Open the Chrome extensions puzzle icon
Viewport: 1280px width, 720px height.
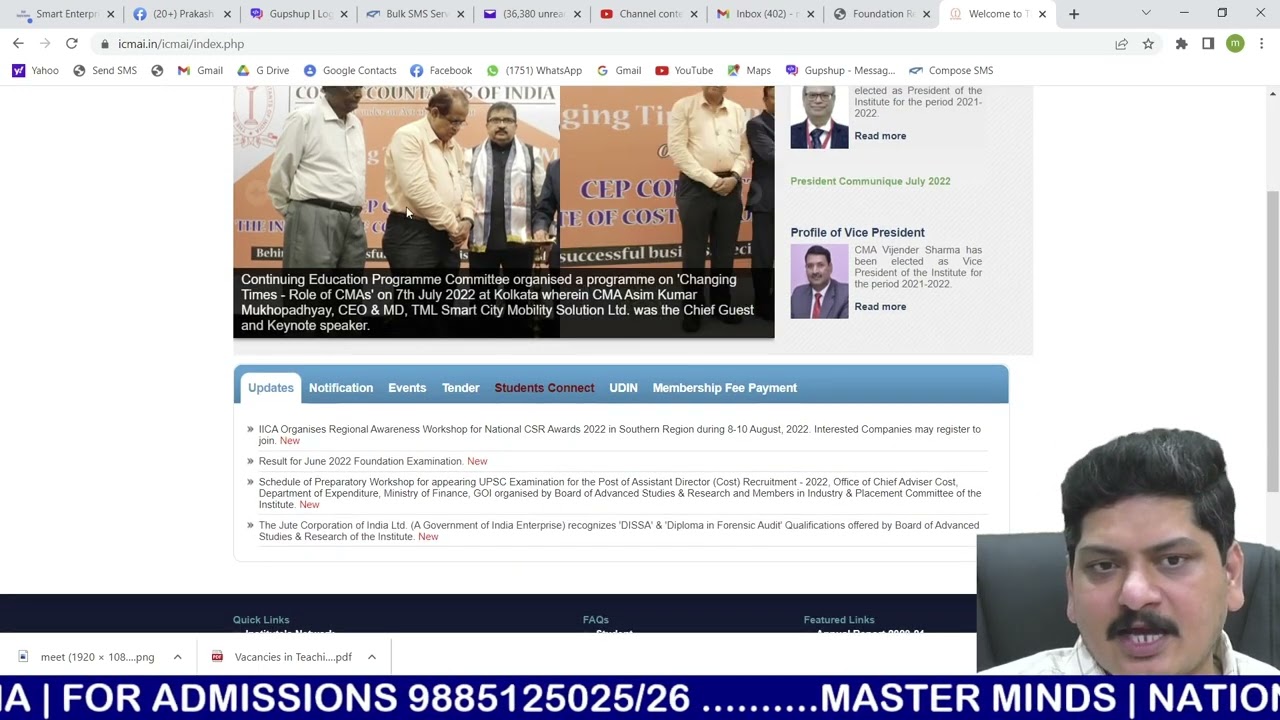coord(1181,44)
